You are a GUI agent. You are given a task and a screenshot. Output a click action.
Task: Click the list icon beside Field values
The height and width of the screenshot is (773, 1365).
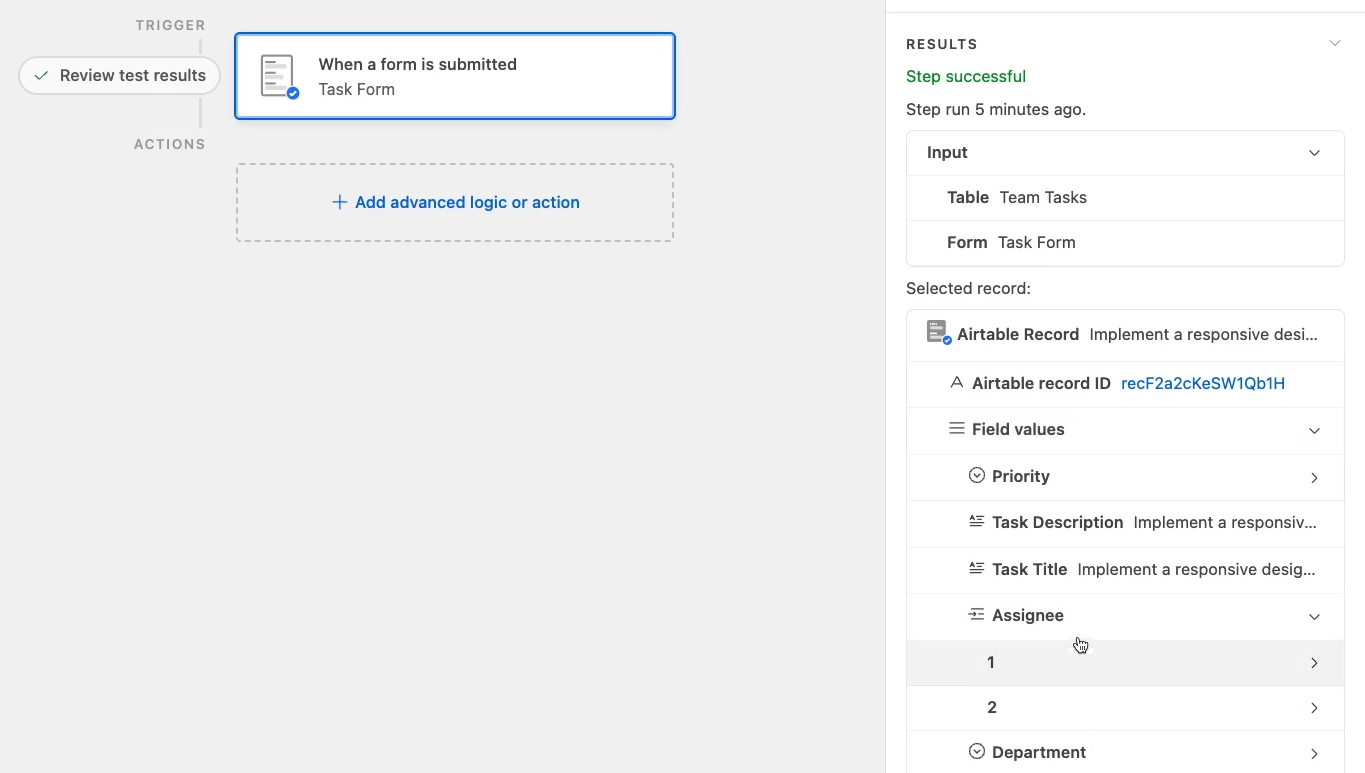coord(956,429)
